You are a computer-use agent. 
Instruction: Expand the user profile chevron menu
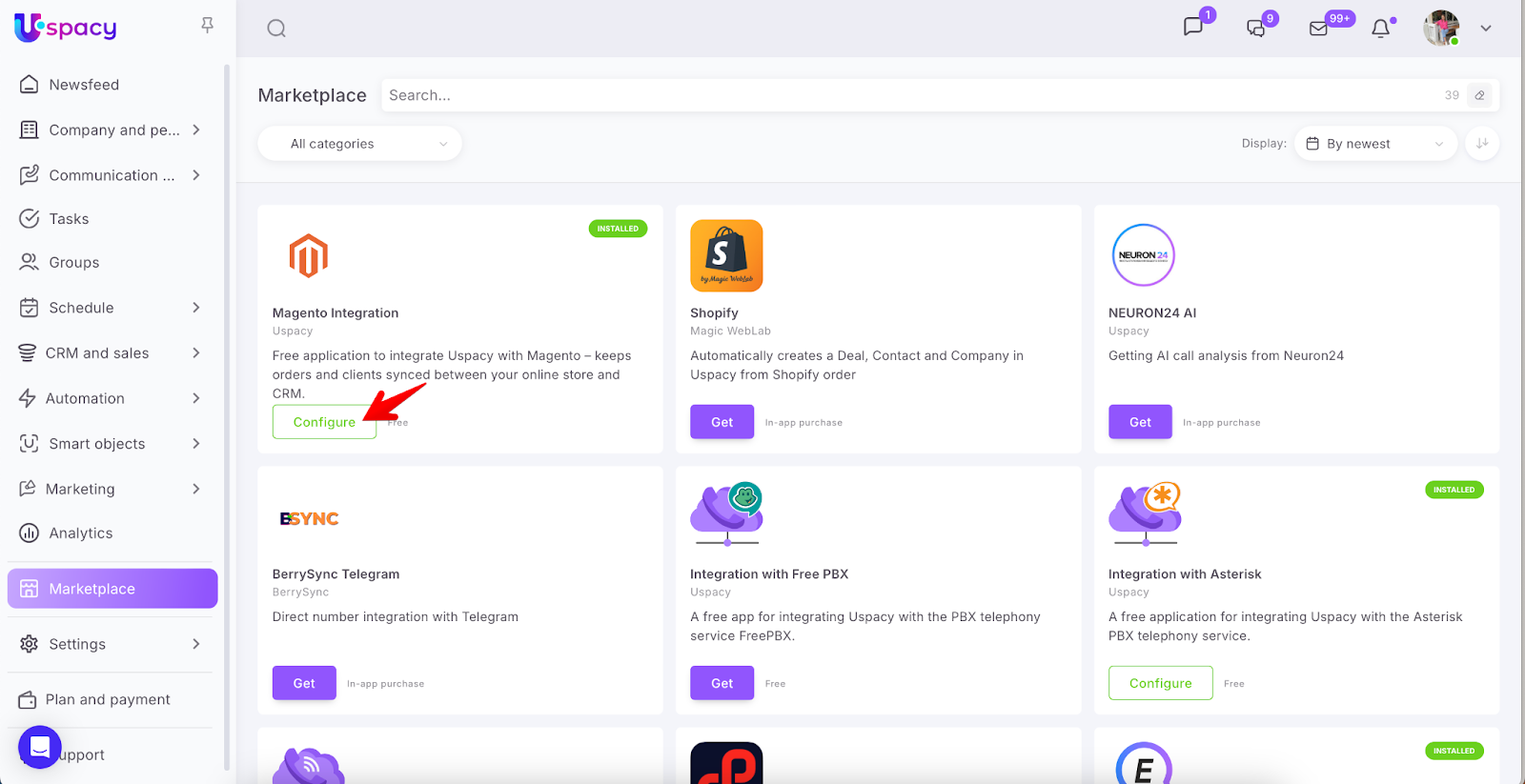tap(1485, 29)
